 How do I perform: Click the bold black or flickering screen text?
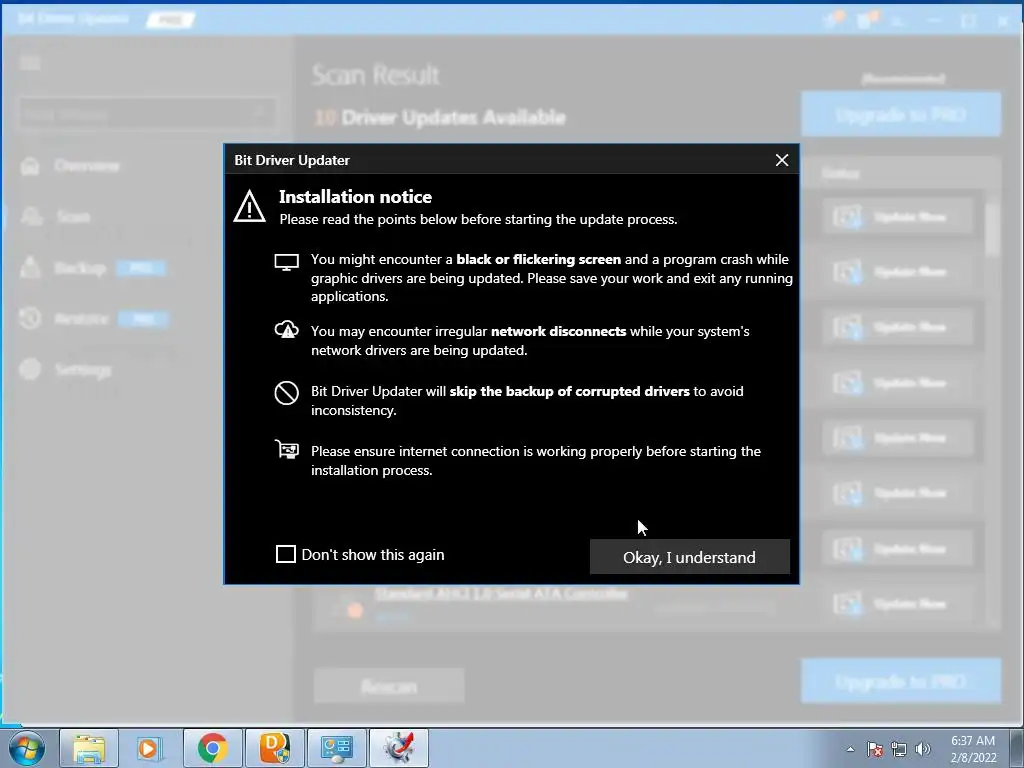tap(539, 259)
